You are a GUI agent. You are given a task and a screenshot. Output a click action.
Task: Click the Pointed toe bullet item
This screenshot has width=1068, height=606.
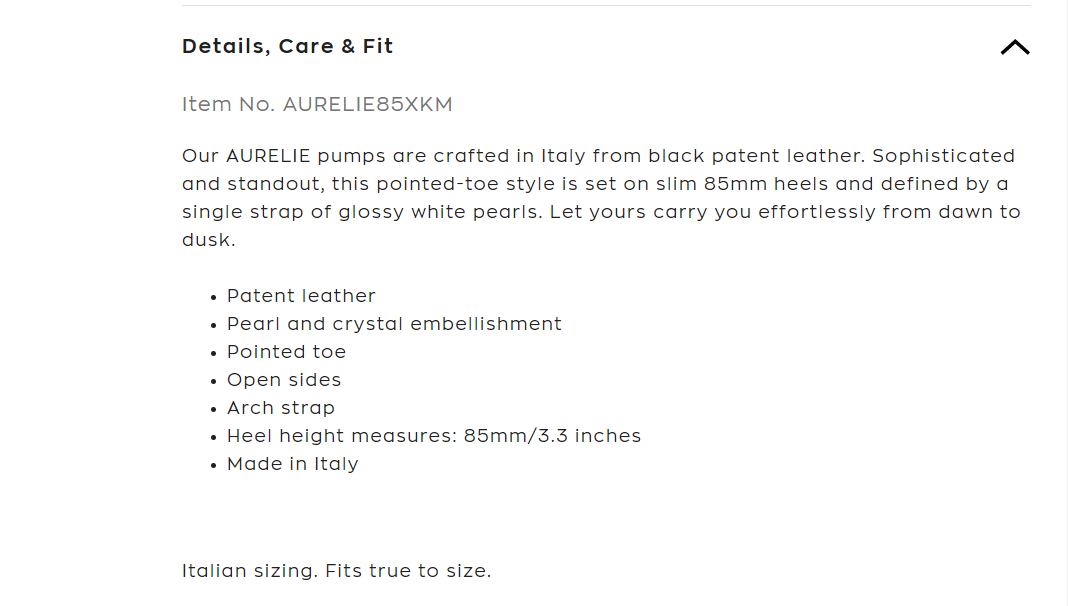coord(287,352)
